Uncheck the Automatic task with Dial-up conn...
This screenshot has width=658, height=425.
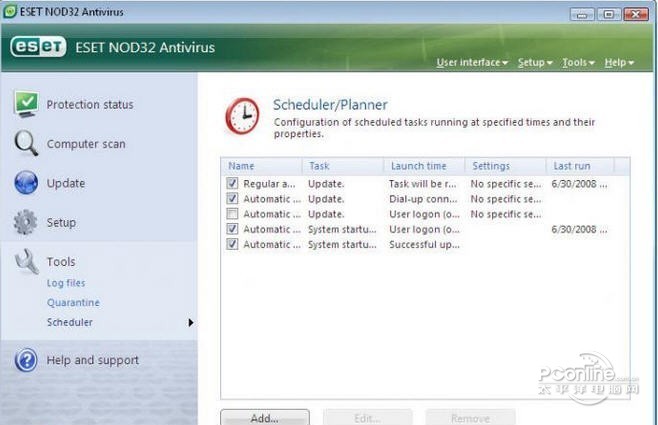pos(232,198)
